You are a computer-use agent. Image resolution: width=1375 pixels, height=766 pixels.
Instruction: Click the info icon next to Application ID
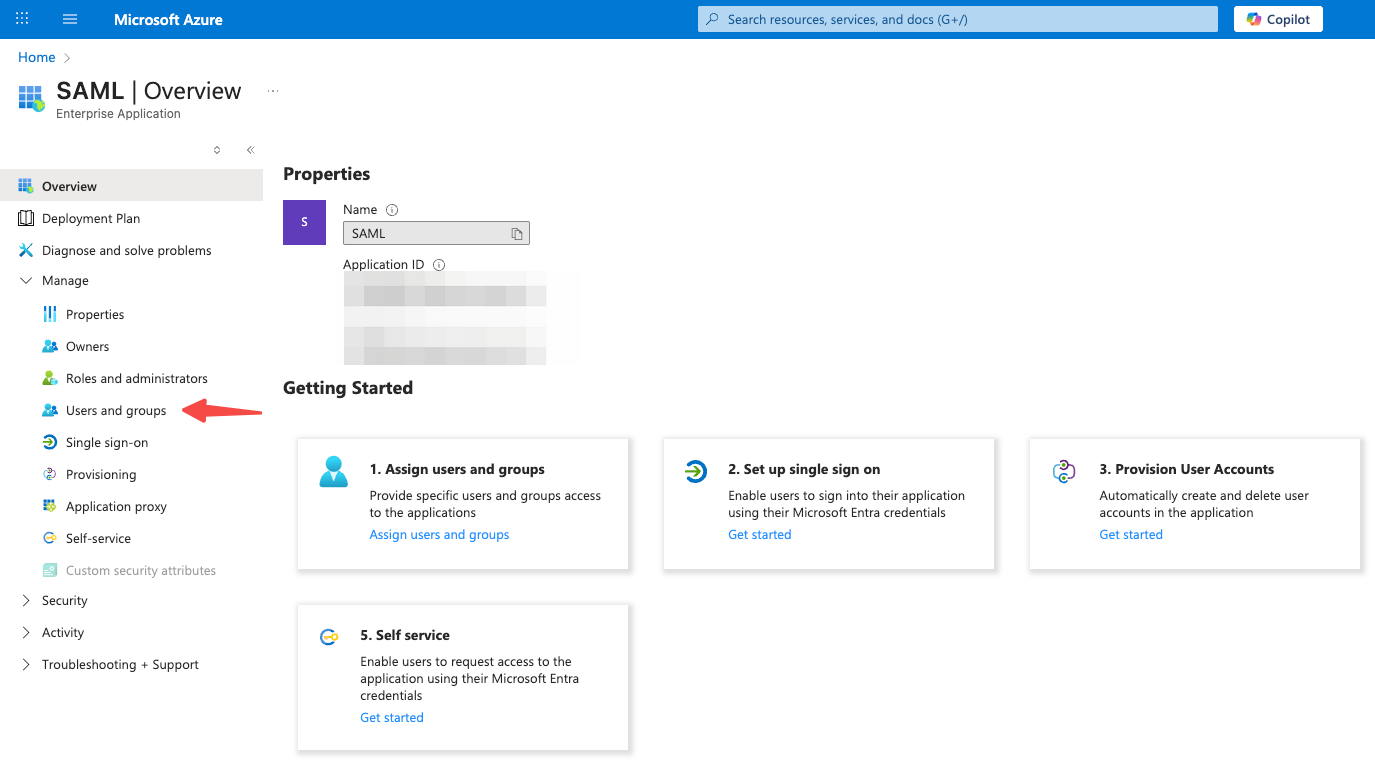coord(438,264)
